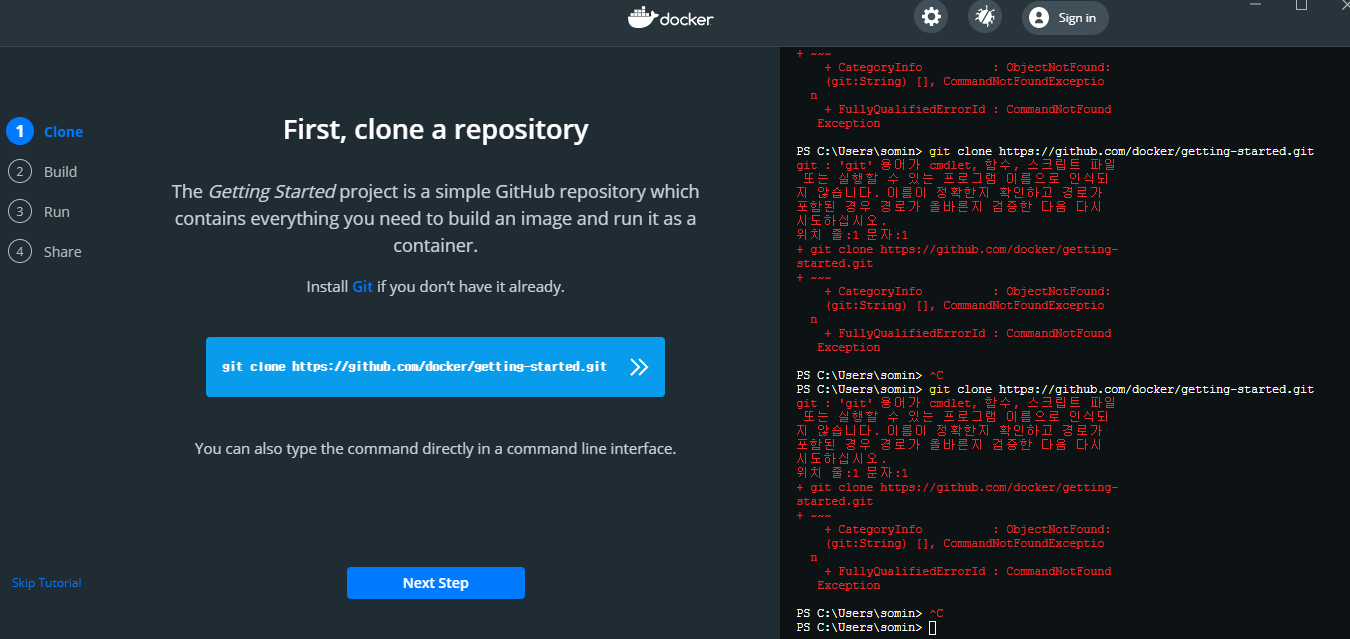Click the 'First, clone a repository' heading
The image size is (1350, 639).
[436, 130]
